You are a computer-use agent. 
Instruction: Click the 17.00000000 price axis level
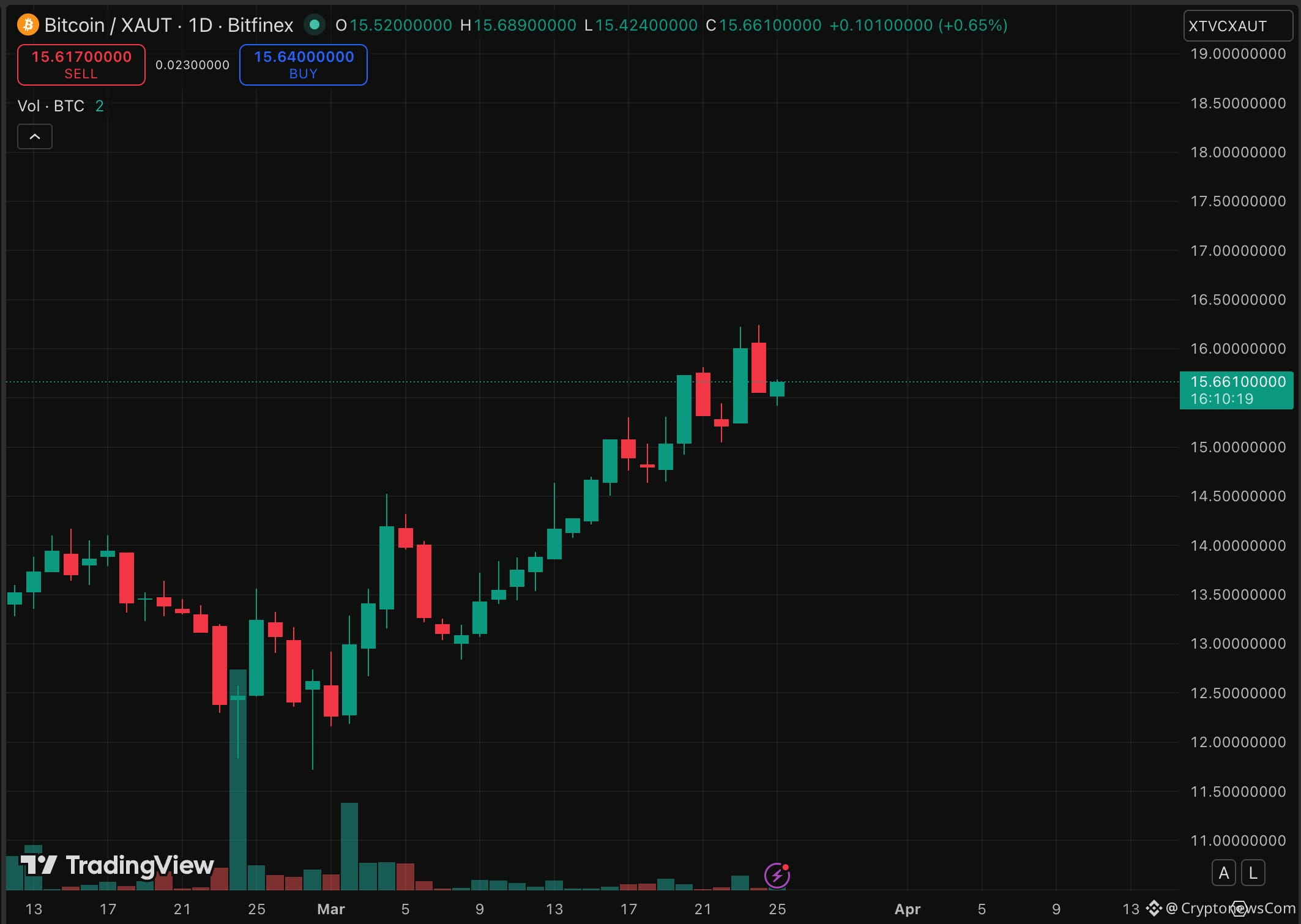click(1237, 251)
